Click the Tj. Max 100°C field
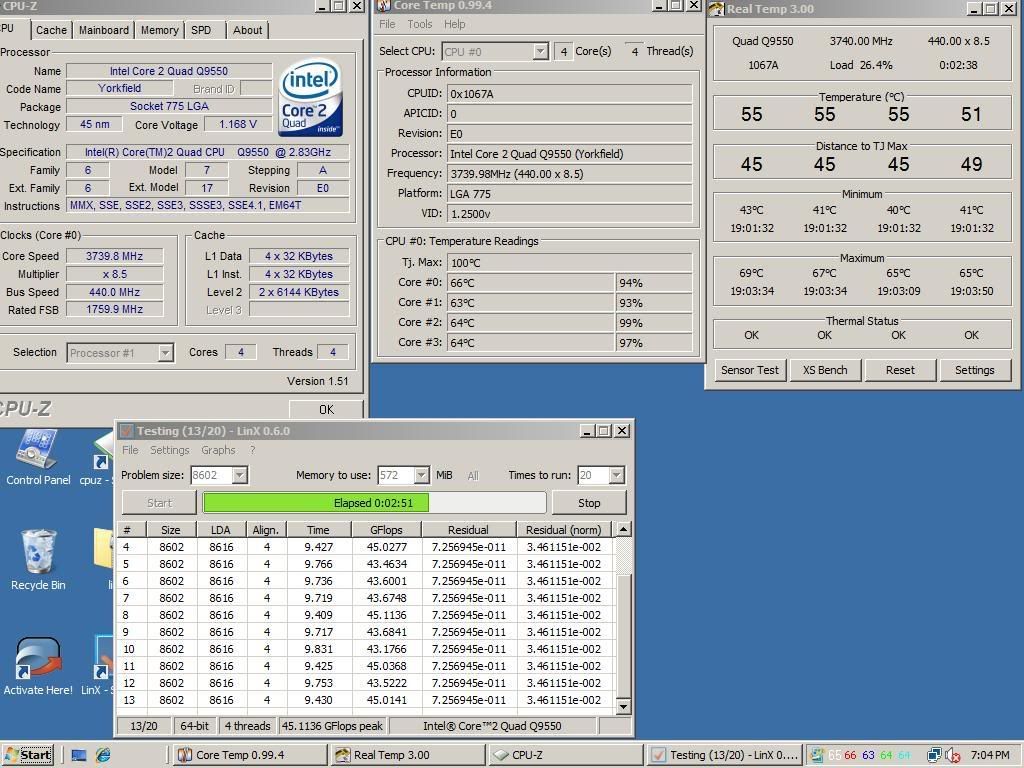The height and width of the screenshot is (768, 1024). pos(569,263)
